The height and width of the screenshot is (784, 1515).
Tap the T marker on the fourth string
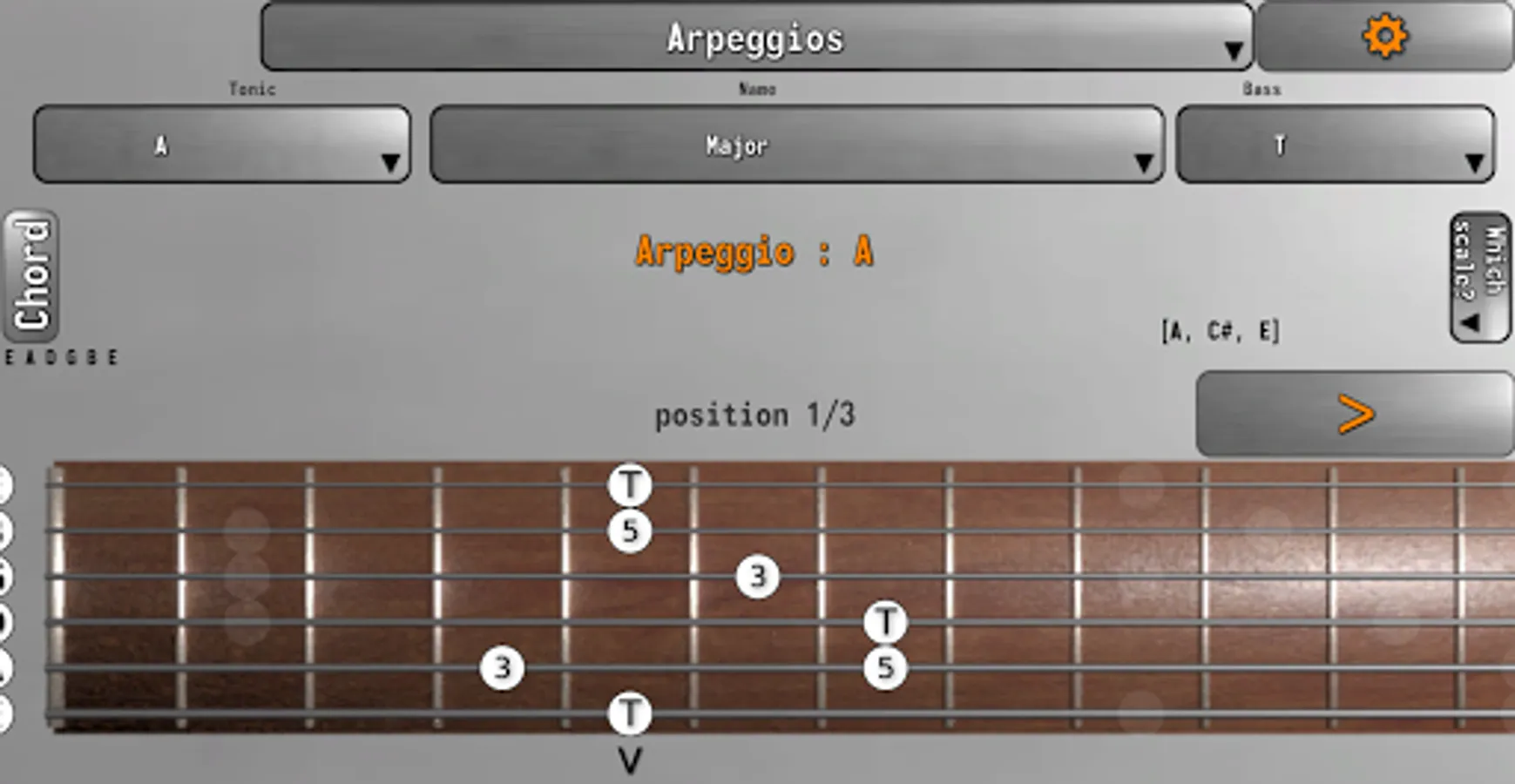886,622
